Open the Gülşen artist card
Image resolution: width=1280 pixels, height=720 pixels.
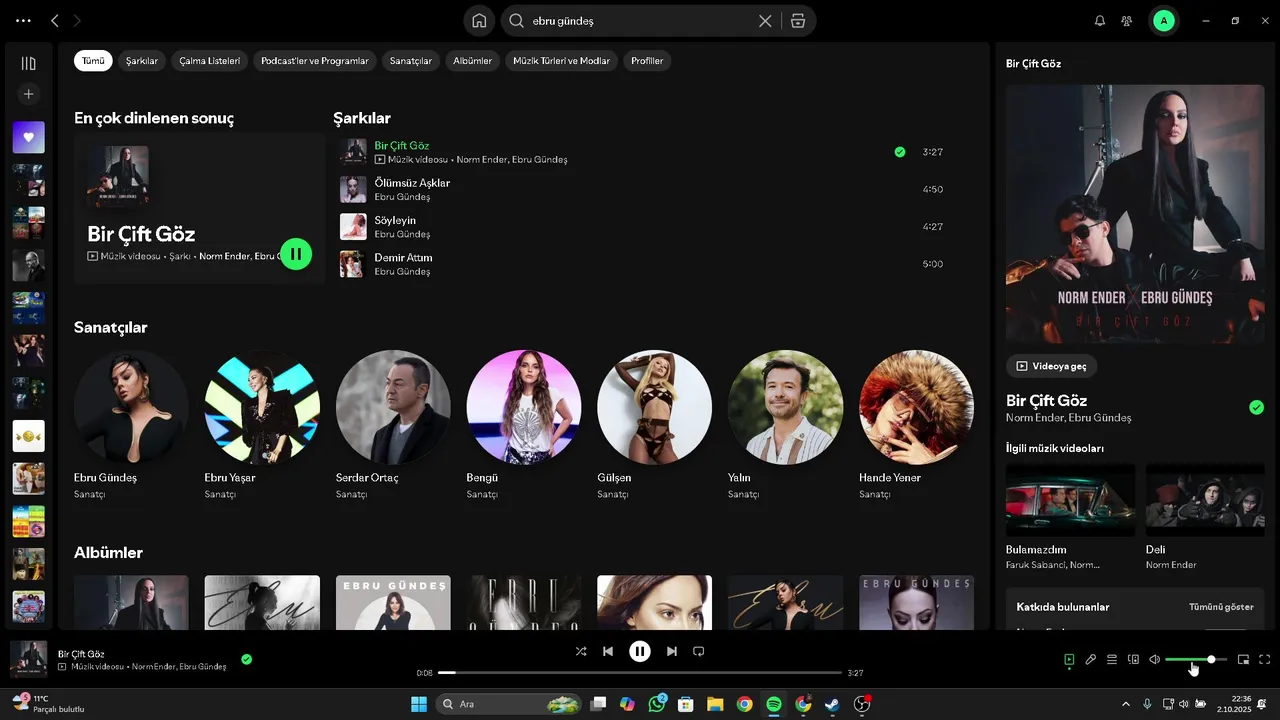coord(655,426)
